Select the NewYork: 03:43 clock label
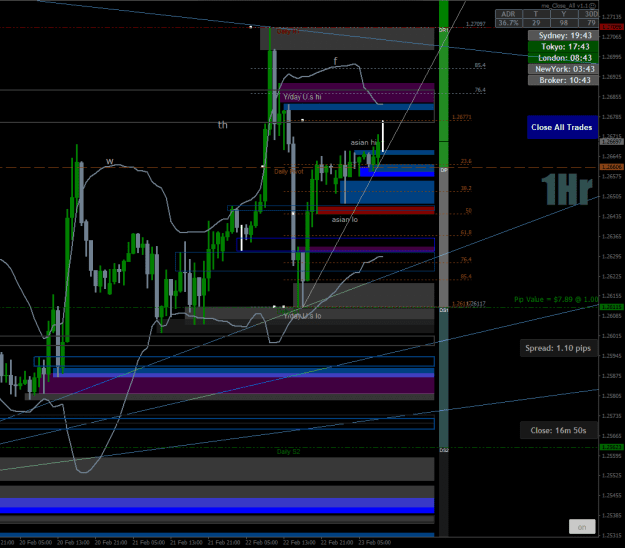The width and height of the screenshot is (625, 548). coord(563,69)
